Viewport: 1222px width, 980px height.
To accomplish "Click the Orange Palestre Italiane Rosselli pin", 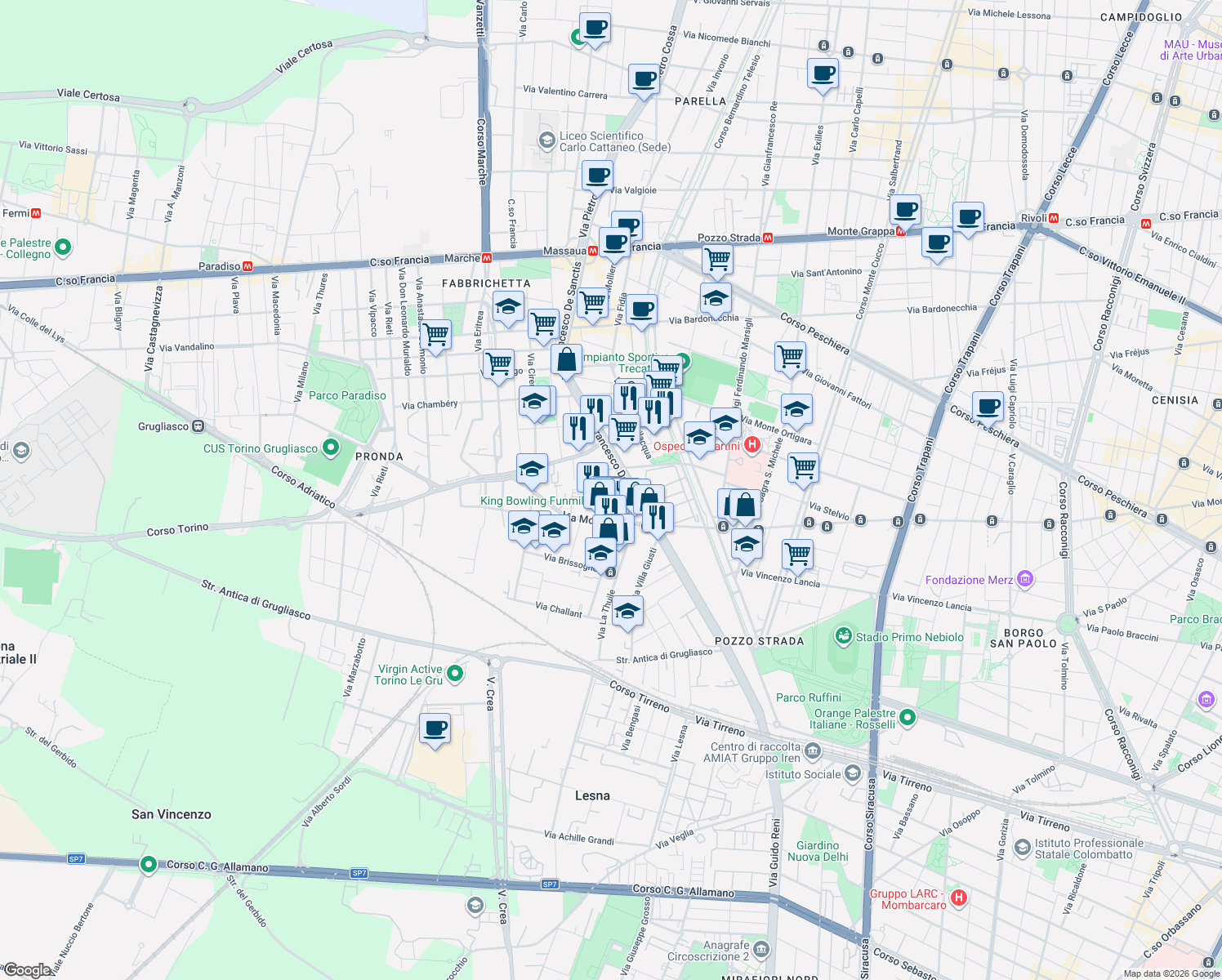I will [x=907, y=718].
